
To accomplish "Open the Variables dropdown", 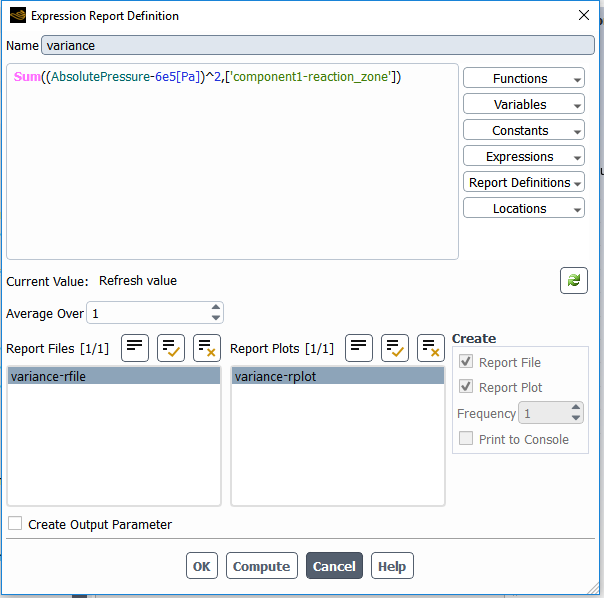I will tap(524, 104).
